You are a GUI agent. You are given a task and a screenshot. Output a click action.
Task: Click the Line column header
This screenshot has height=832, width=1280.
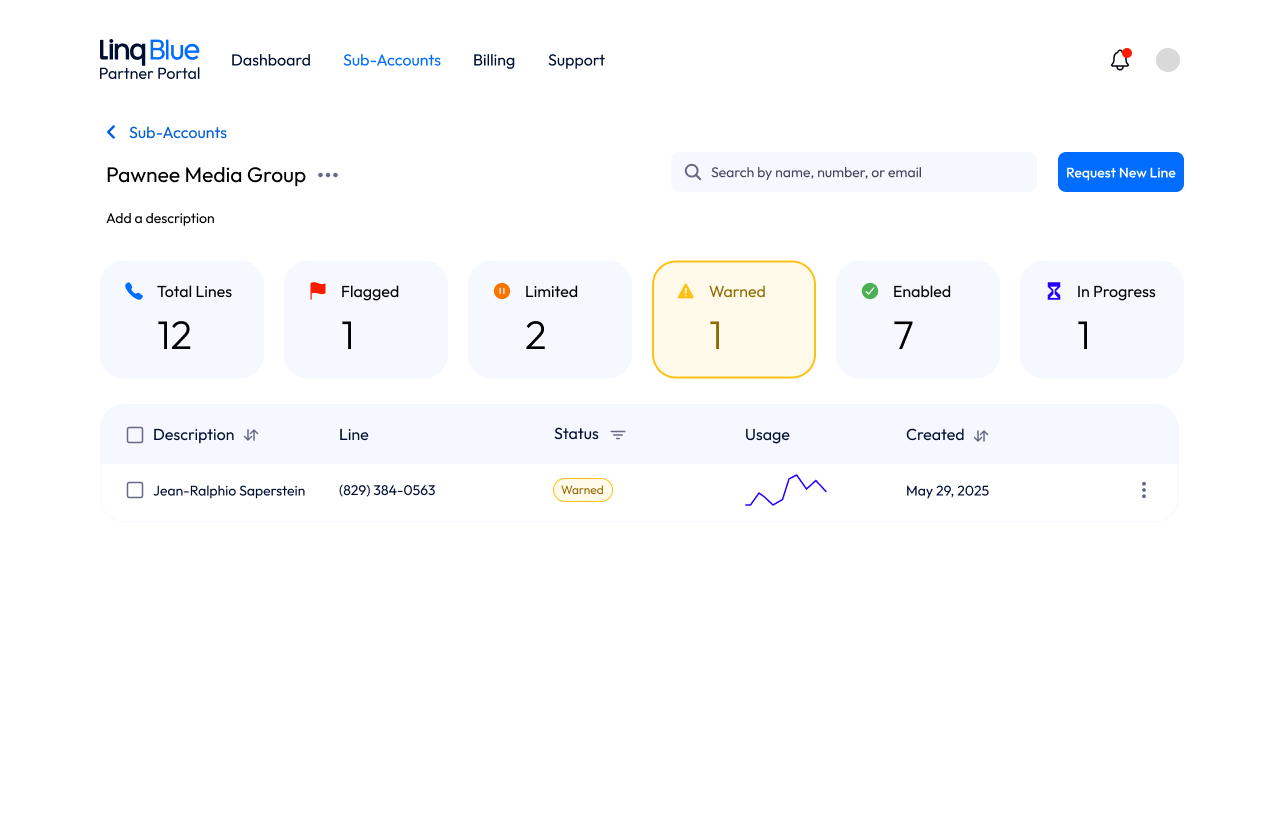tap(354, 435)
